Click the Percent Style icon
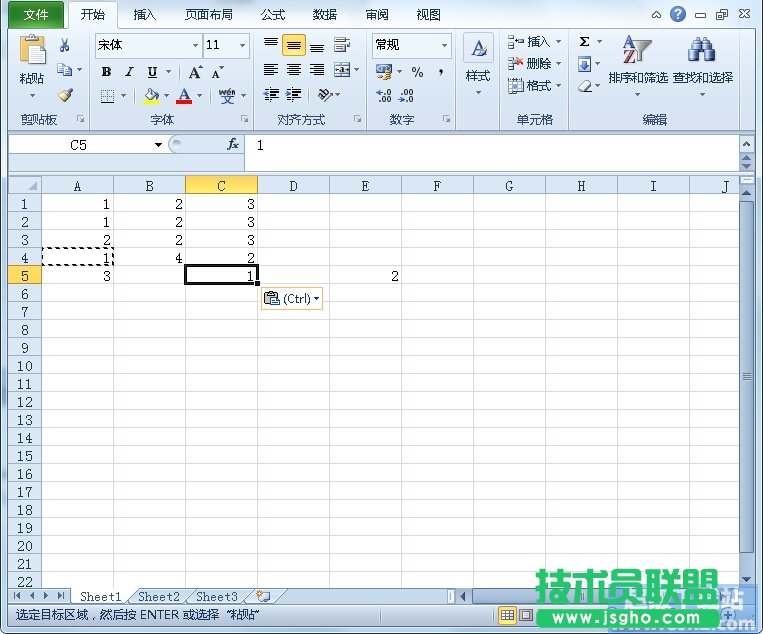 (417, 72)
